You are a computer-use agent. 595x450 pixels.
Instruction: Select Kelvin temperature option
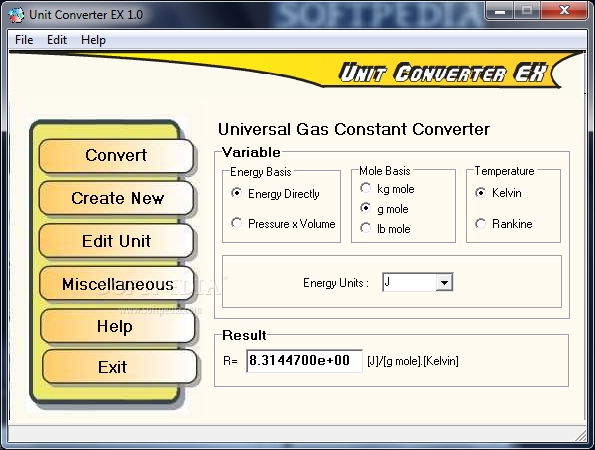click(498, 193)
